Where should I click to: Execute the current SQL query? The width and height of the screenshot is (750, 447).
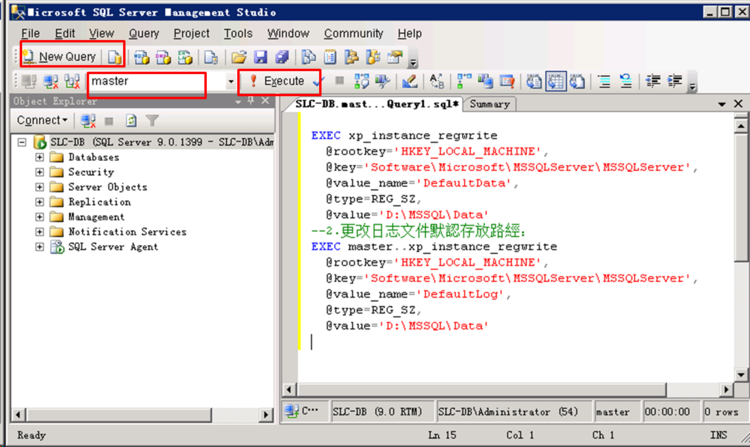click(278, 81)
